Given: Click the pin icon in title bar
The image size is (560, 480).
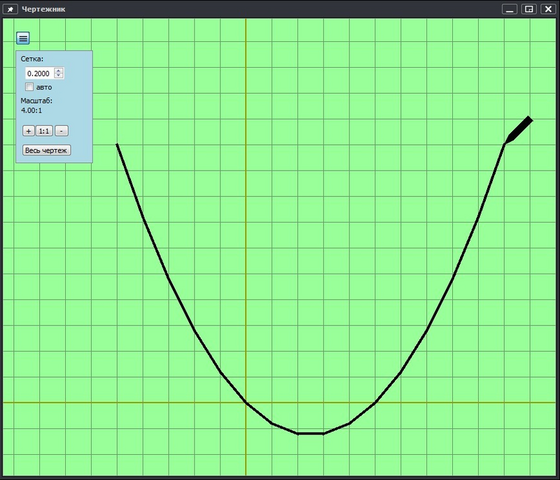Looking at the screenshot, I should (x=10, y=9).
